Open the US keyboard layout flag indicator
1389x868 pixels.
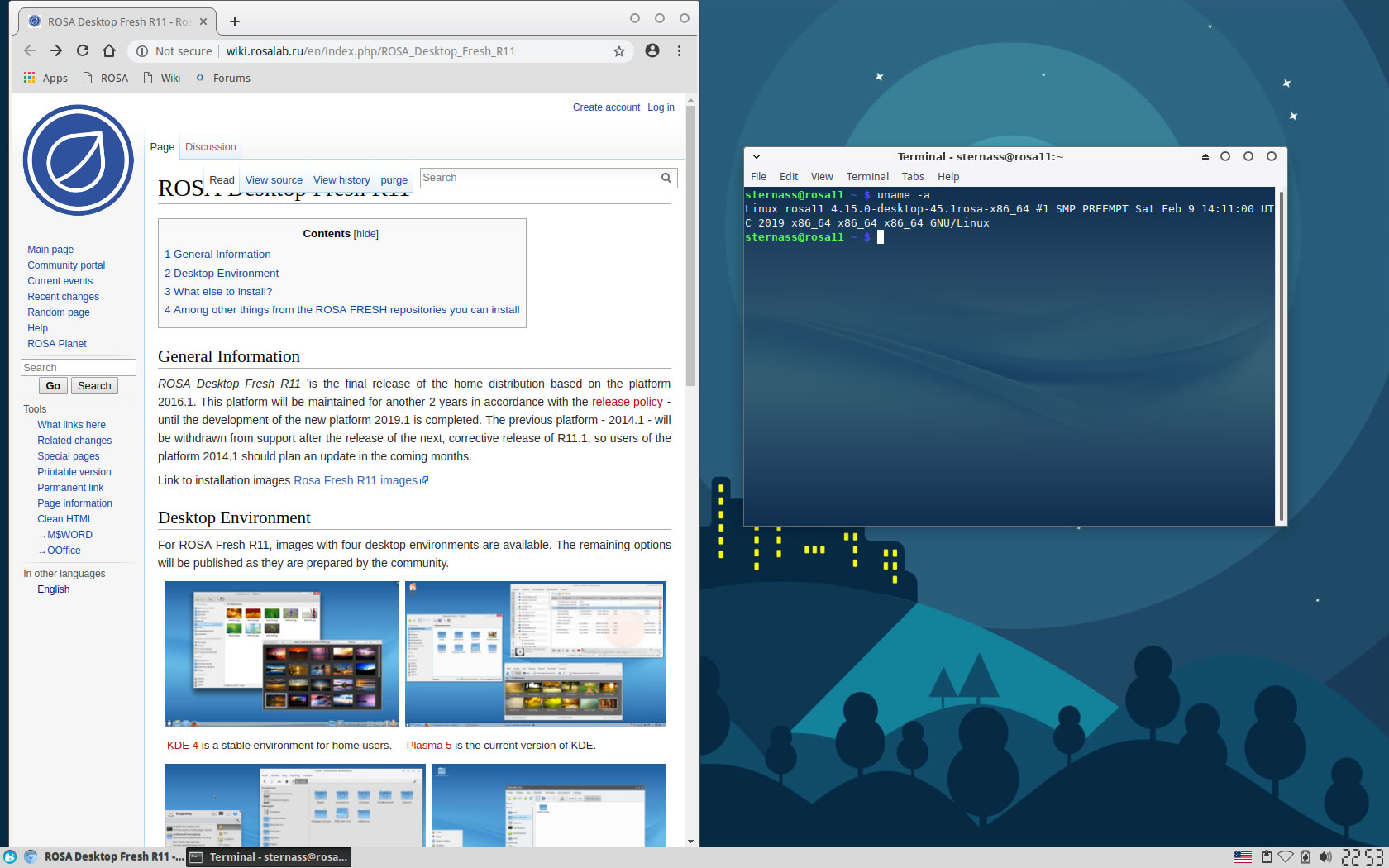pos(1243,857)
